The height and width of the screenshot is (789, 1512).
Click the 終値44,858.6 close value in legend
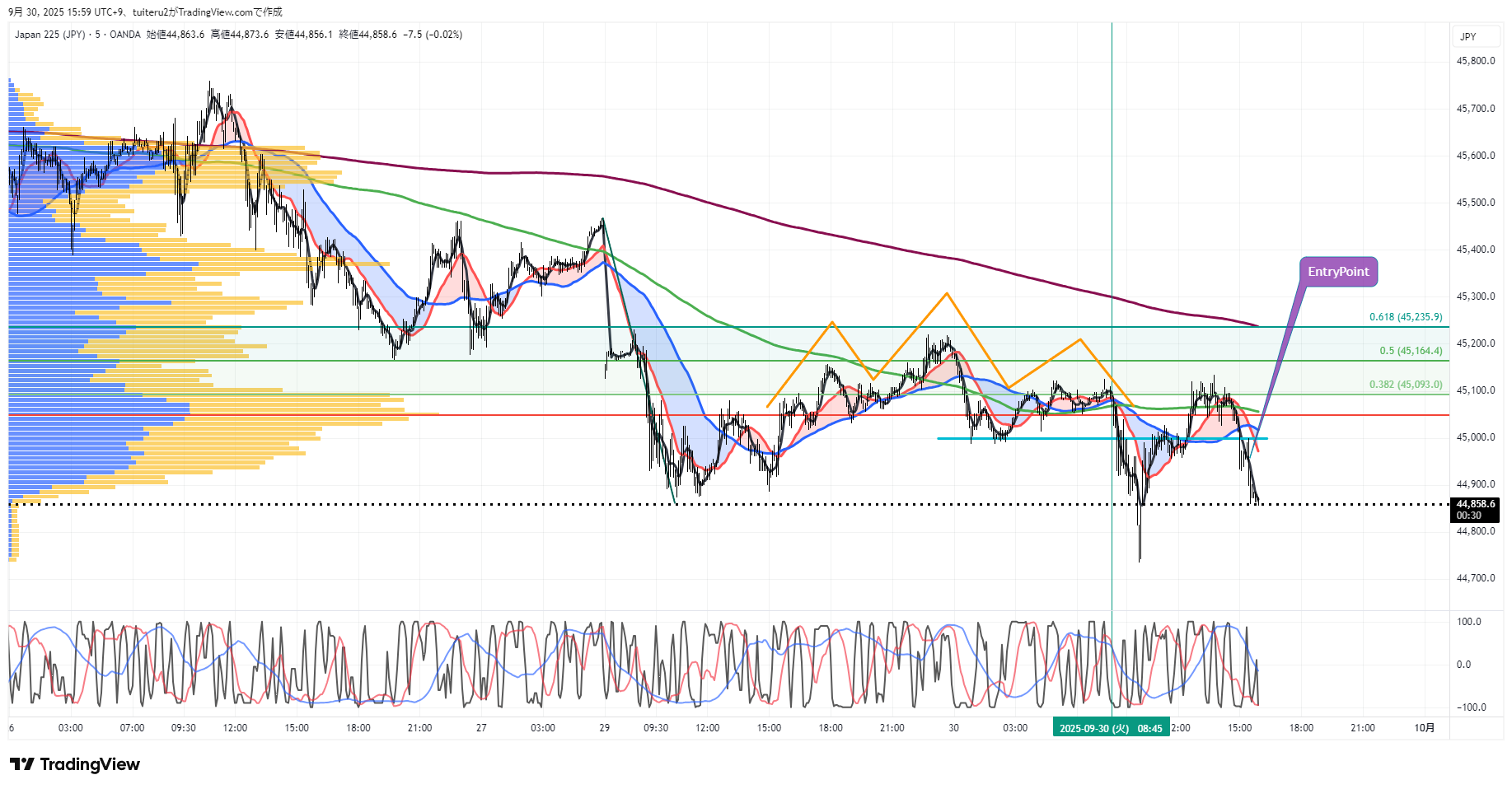(367, 35)
